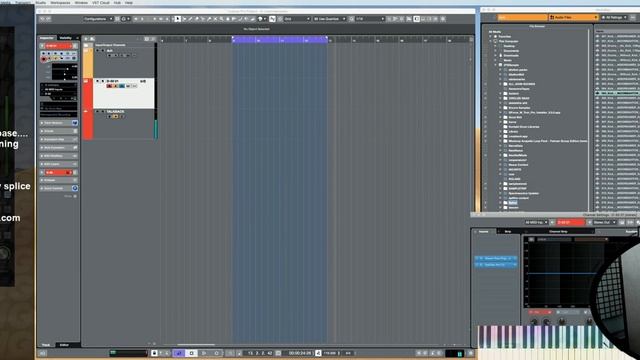This screenshot has height=360, width=640.
Task: Open the All Ratings dropdown in MediaBay
Action: tap(614, 18)
